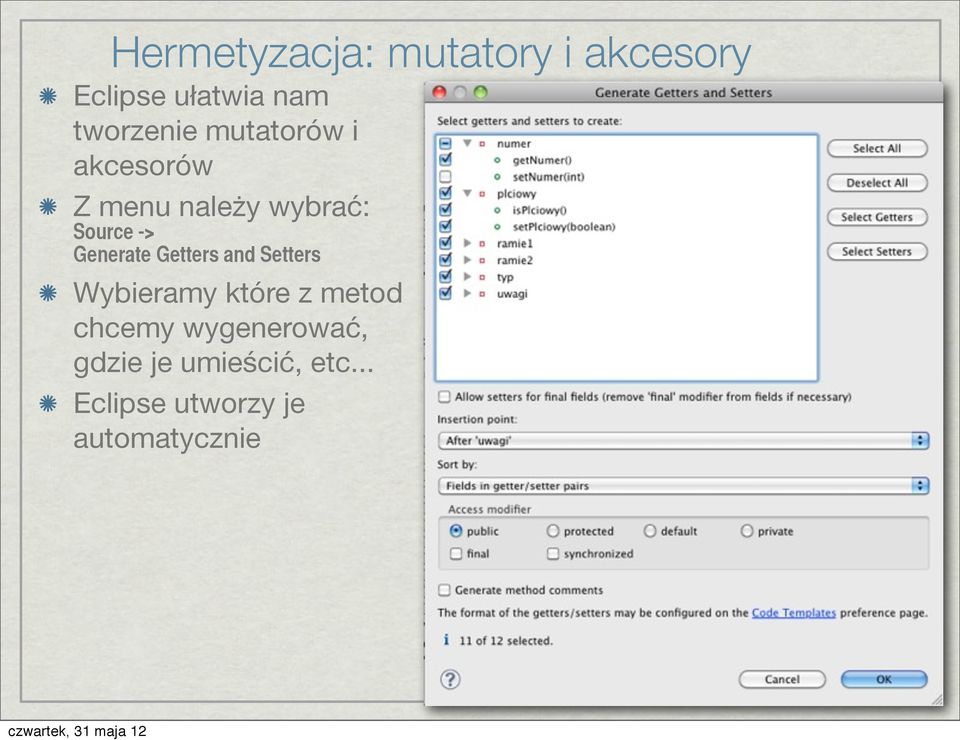Viewport: 960px width, 740px height.
Task: Uncheck the uwagi checkbox
Action: (446, 293)
